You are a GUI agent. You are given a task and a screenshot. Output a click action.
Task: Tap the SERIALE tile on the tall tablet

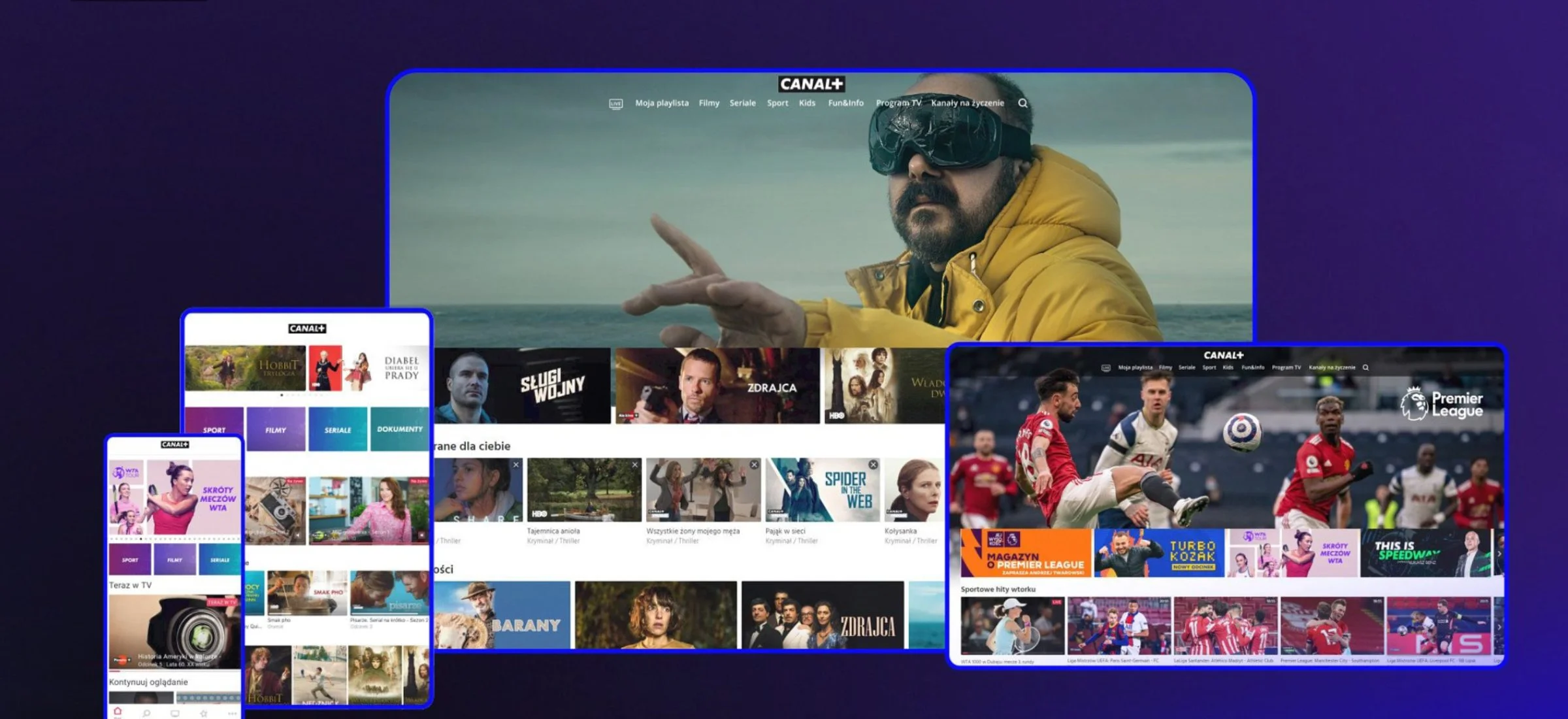pos(338,429)
